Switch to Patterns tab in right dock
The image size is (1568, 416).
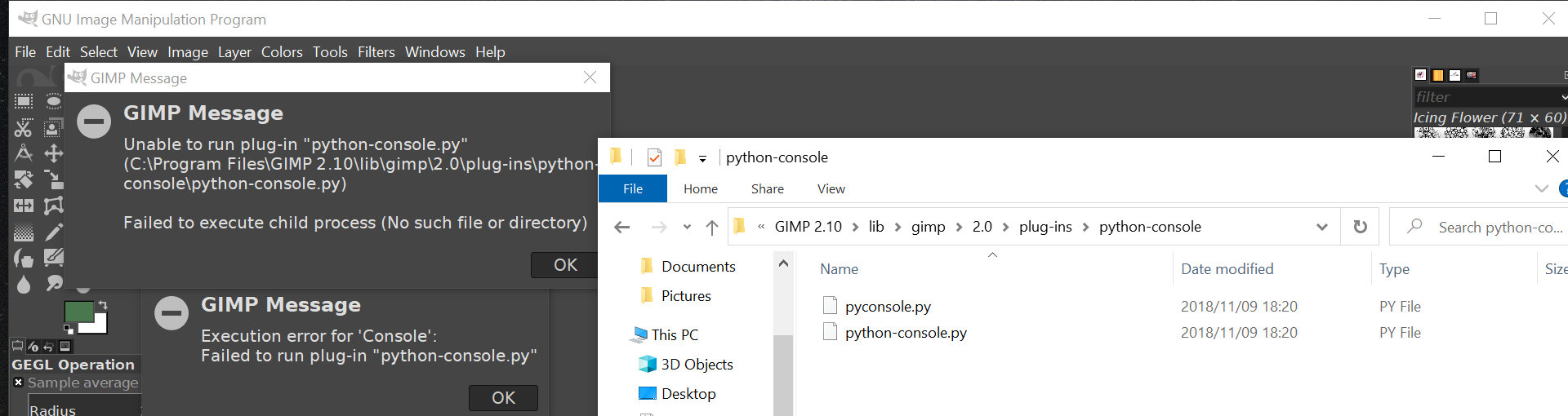1438,75
